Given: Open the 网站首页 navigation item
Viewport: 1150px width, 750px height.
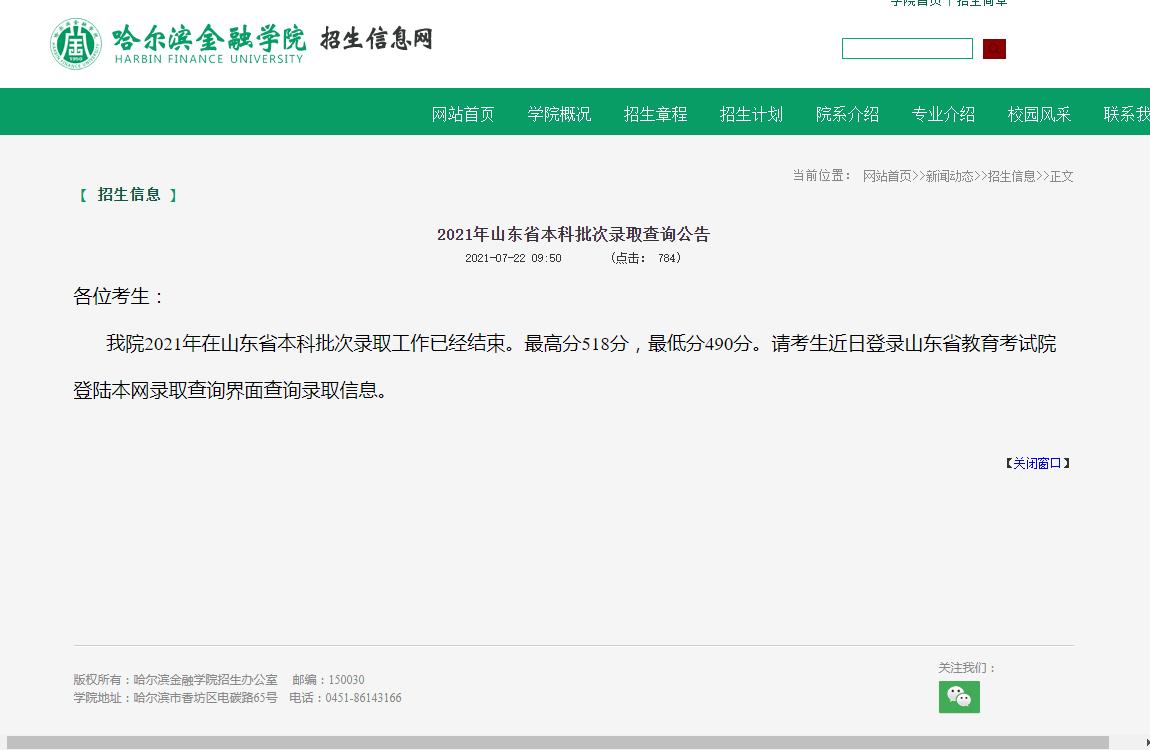Looking at the screenshot, I should pyautogui.click(x=463, y=114).
